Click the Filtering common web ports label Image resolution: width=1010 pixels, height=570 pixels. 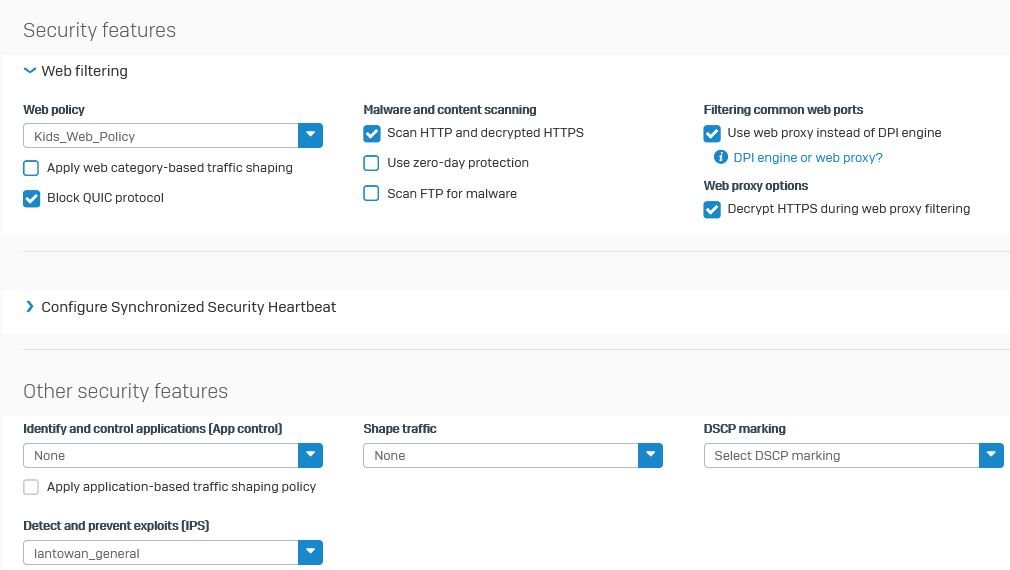783,109
